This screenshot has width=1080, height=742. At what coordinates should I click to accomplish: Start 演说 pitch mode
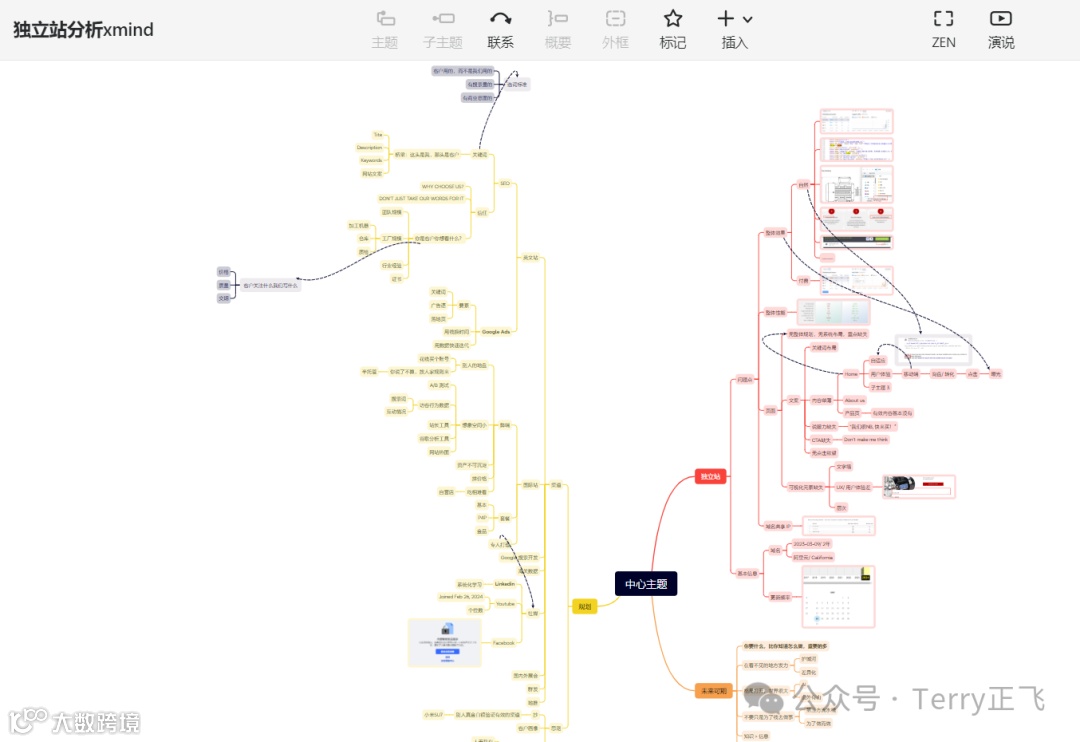pyautogui.click(x=1001, y=19)
